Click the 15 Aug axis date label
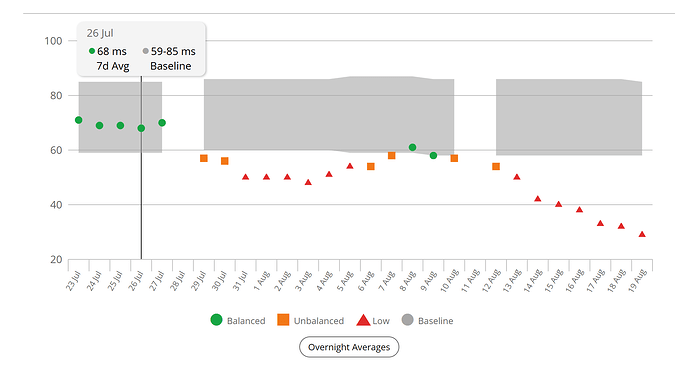The image size is (690, 378). click(x=554, y=280)
